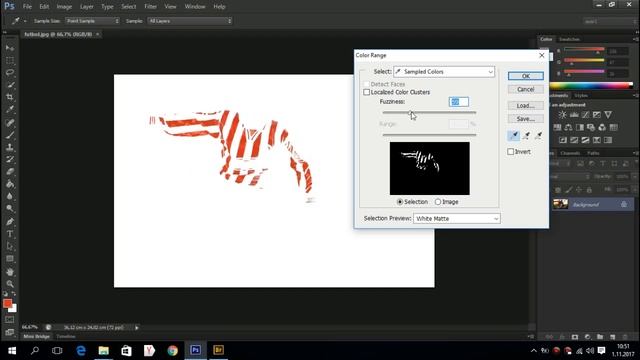Select the Crop tool

tap(10, 97)
